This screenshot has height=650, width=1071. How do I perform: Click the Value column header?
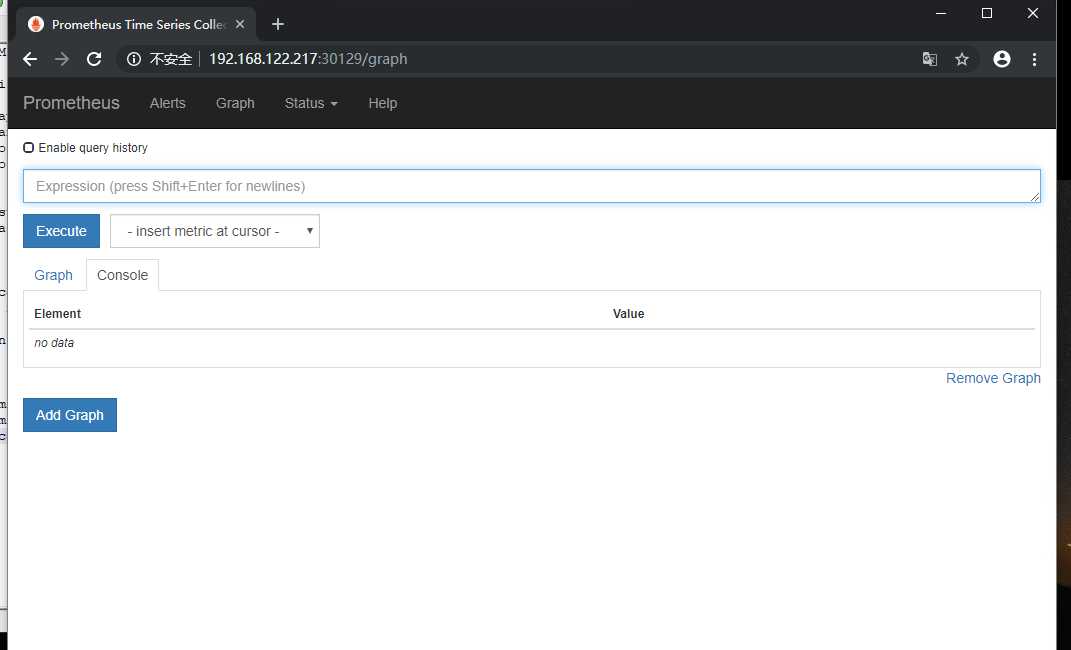[628, 314]
